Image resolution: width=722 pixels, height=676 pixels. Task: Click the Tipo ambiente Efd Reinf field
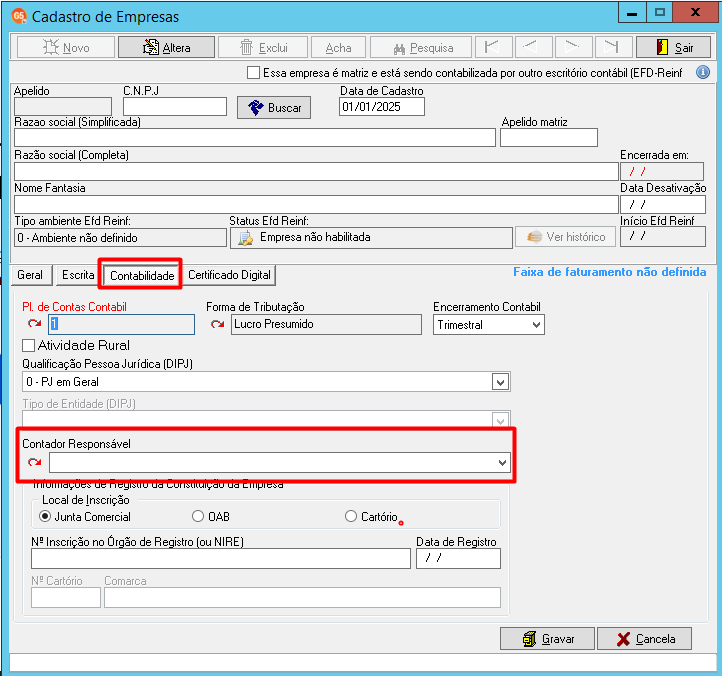(120, 238)
